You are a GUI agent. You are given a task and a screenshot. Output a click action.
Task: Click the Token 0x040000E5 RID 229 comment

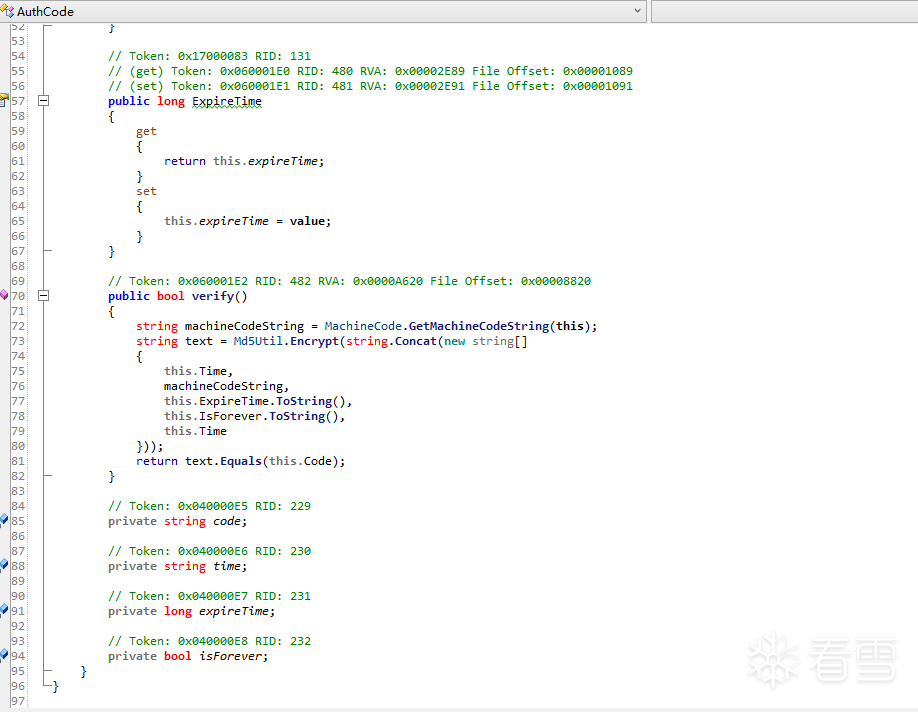pos(209,506)
